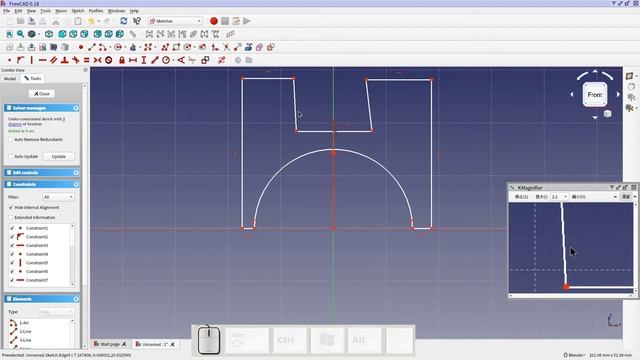Open the Edit menu
This screenshot has width=640, height=360.
tap(18, 11)
